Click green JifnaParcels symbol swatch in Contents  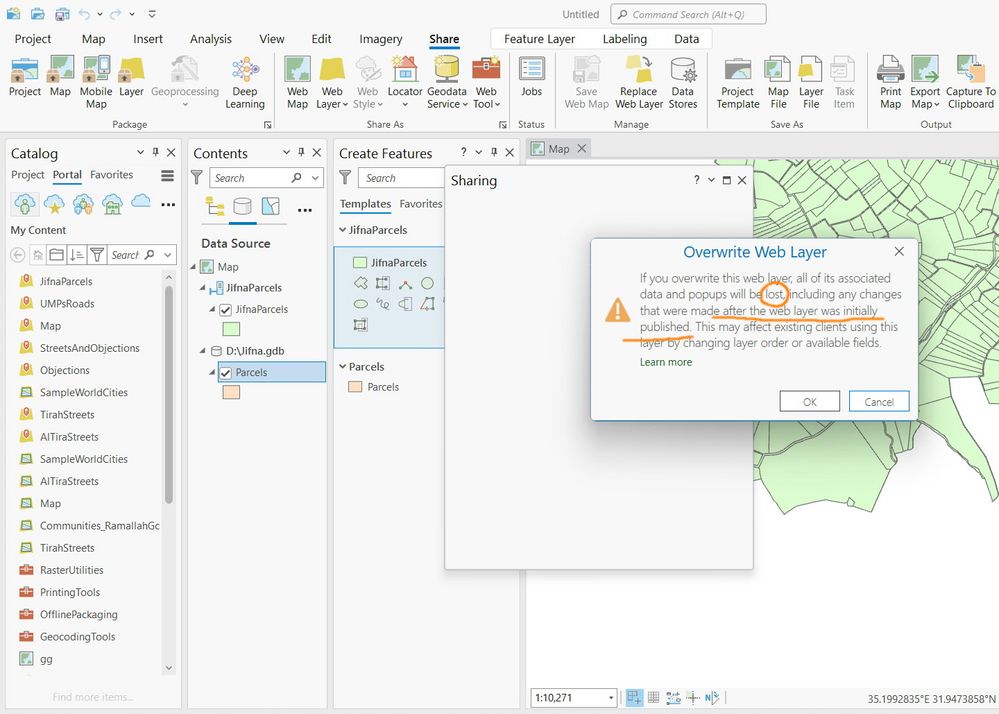[231, 329]
